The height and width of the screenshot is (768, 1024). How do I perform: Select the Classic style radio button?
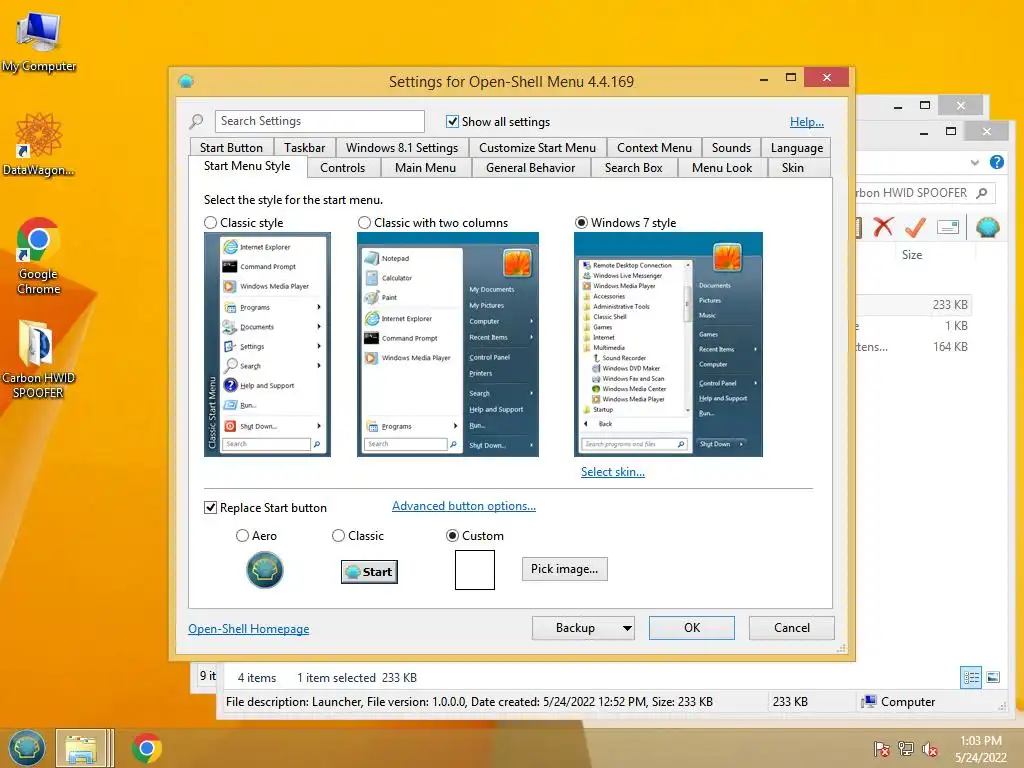pos(210,223)
